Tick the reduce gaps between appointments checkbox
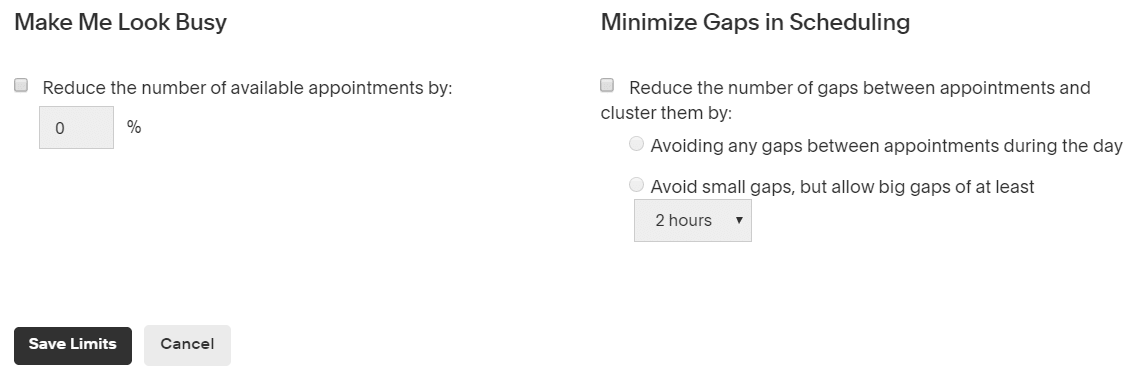Image resolution: width=1143 pixels, height=381 pixels. click(x=607, y=86)
